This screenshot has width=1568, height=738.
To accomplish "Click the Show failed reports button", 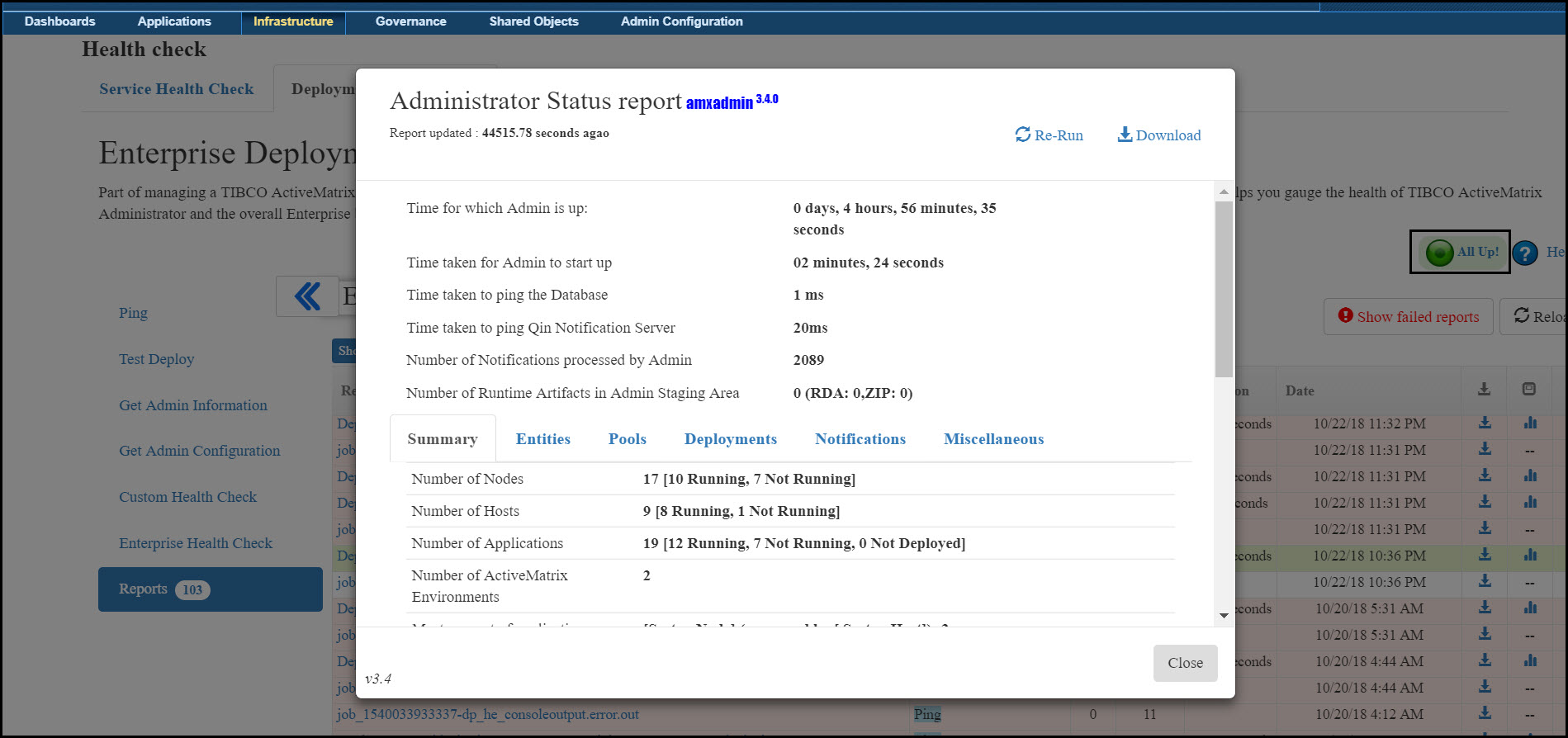I will pos(1409,316).
